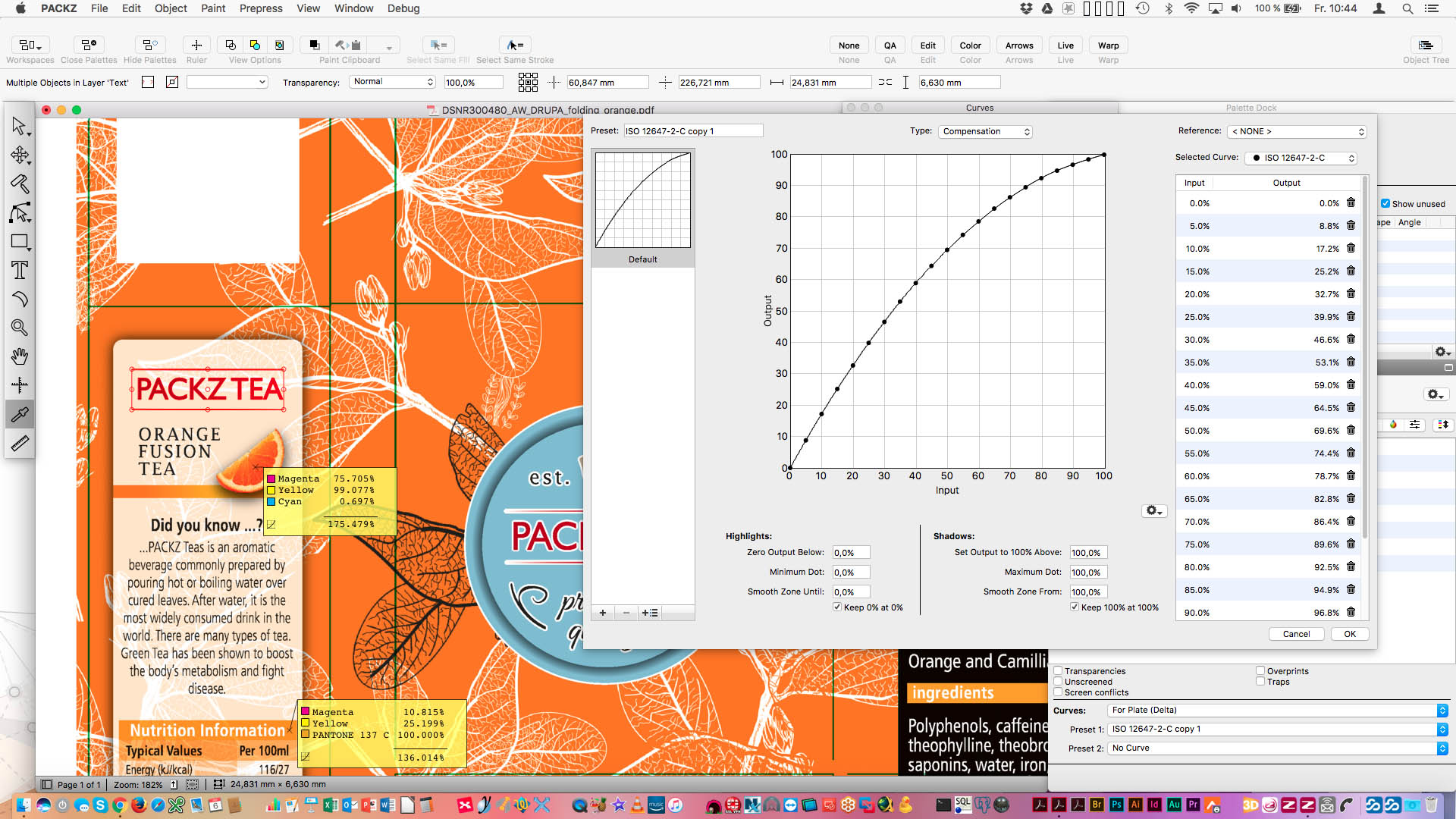Click the Object Tree toolbar icon
Viewport: 1456px width, 819px height.
[x=1426, y=45]
